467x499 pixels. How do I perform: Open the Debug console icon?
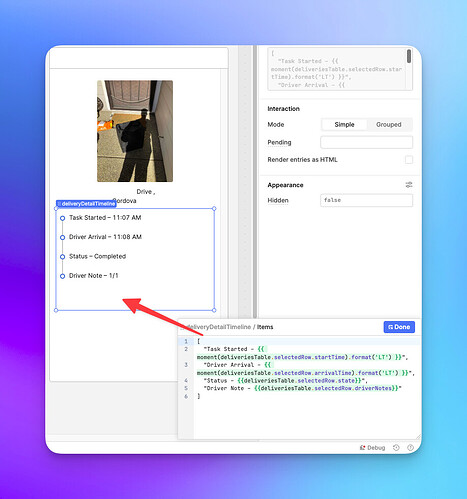point(362,448)
